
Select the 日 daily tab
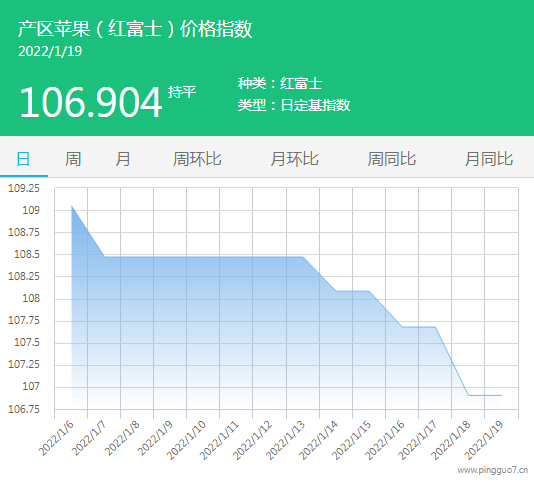(23, 159)
